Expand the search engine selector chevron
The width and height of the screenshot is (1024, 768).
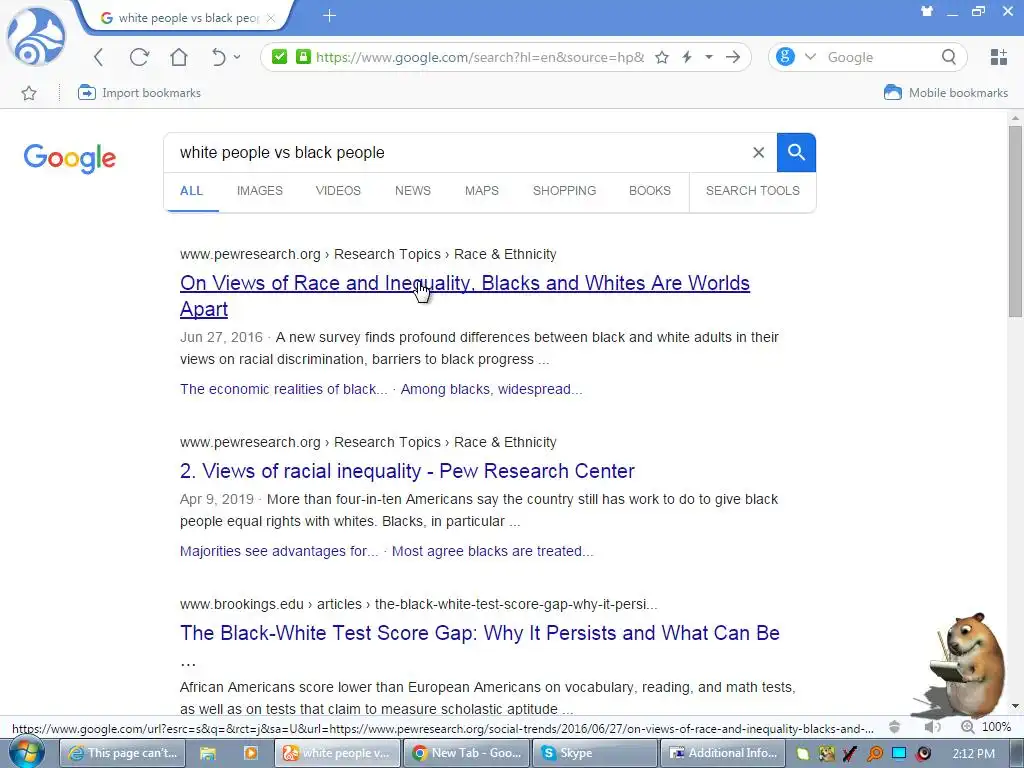coord(810,57)
